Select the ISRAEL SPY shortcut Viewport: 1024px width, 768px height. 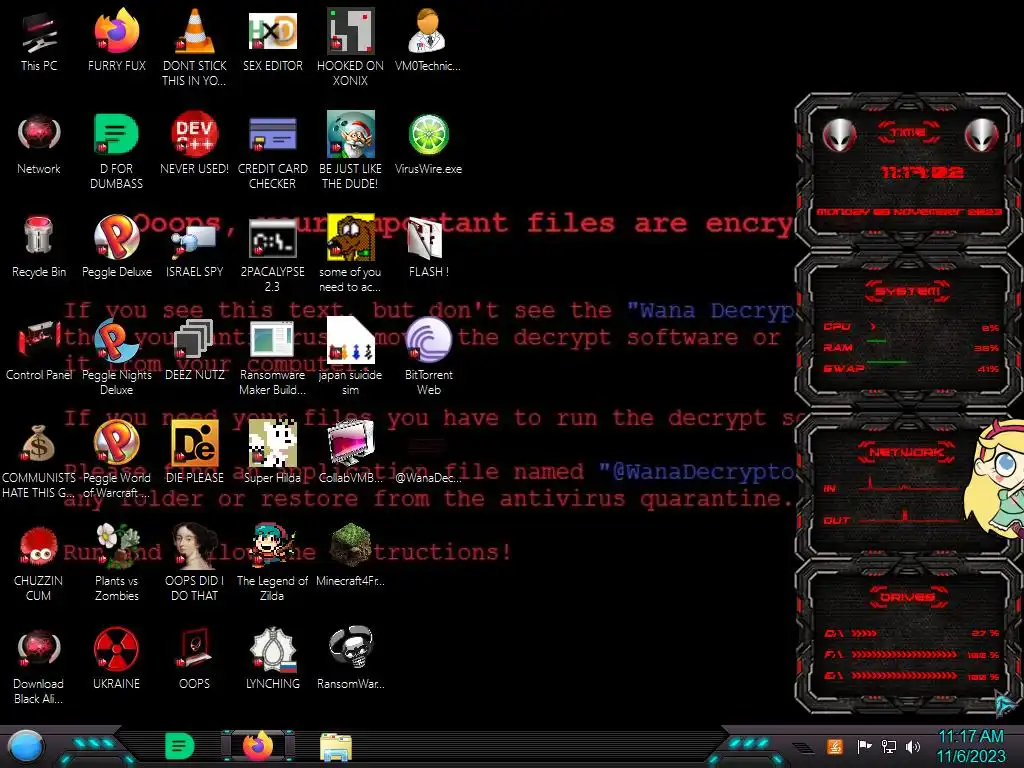[195, 238]
